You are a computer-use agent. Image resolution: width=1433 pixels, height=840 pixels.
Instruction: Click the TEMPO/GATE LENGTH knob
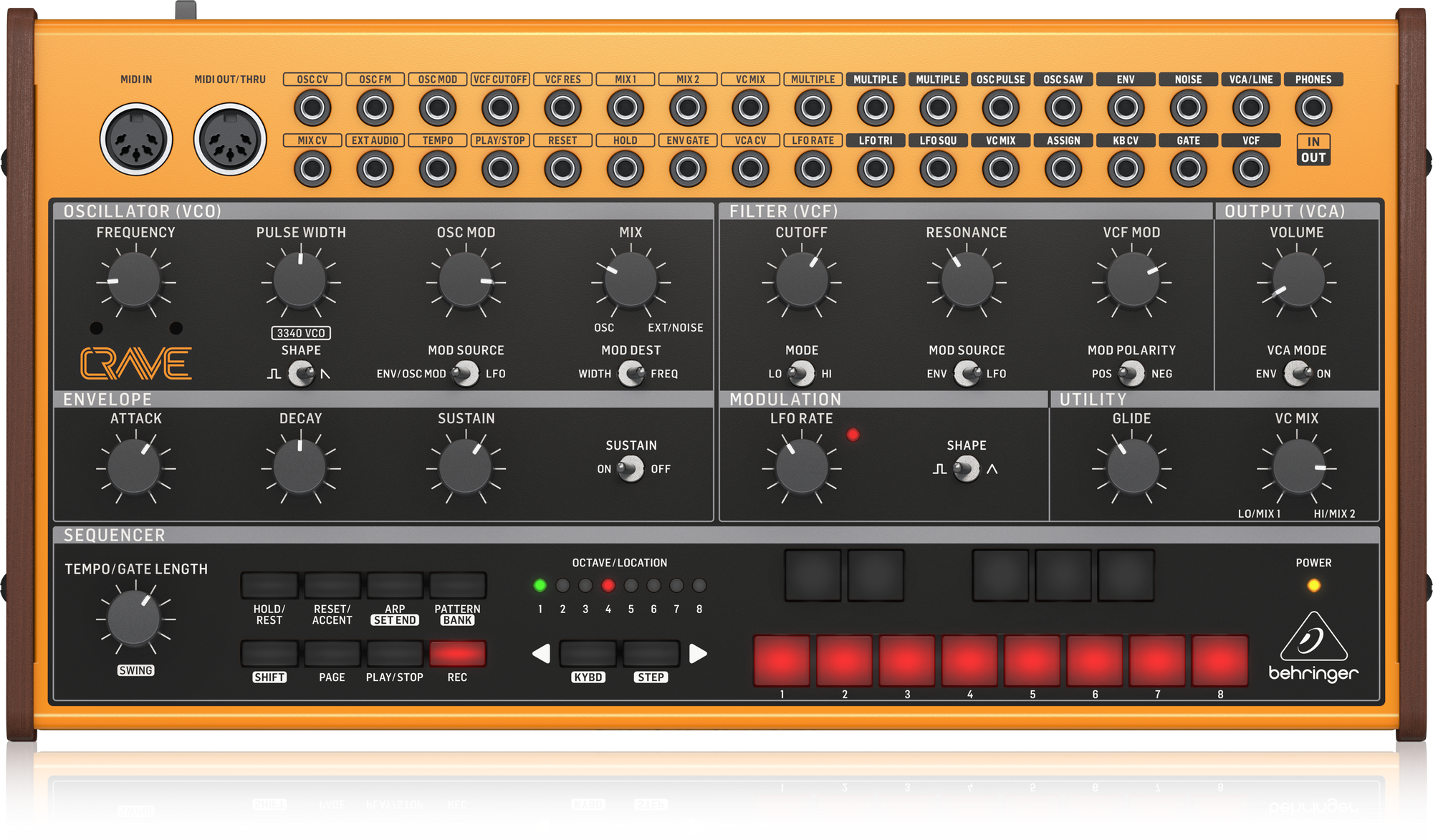click(135, 618)
